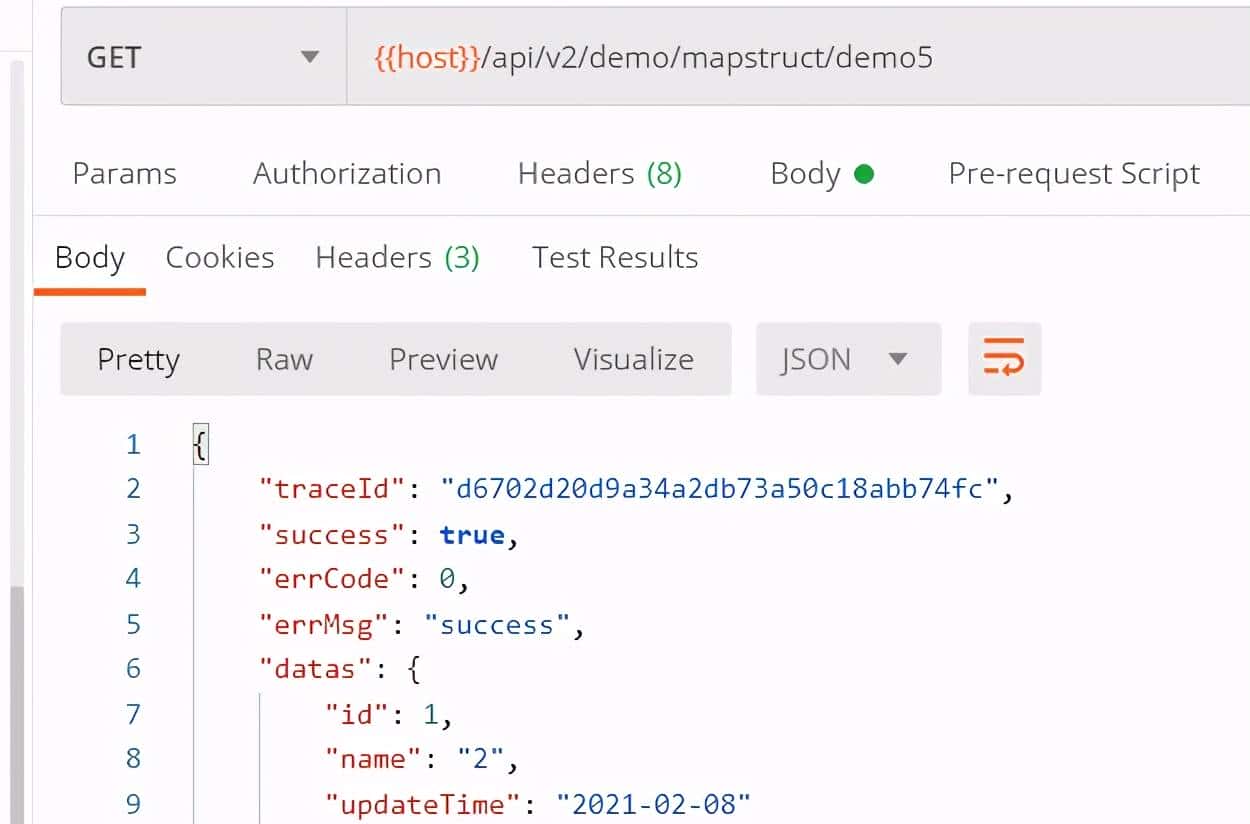
Task: Select the Preview response mode
Action: (443, 359)
